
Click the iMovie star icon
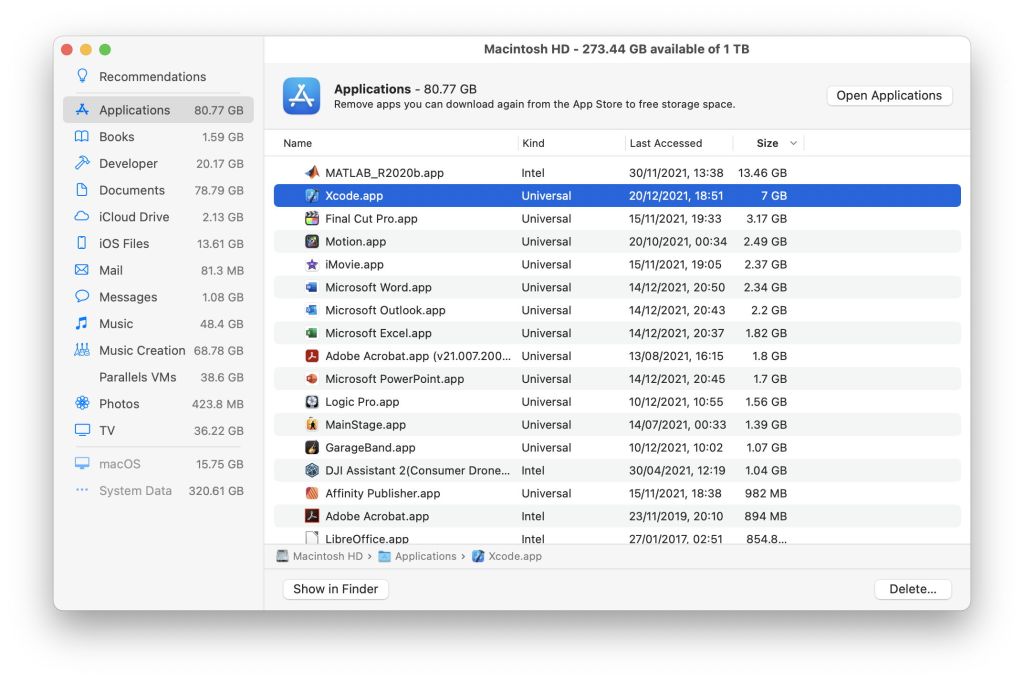(312, 265)
